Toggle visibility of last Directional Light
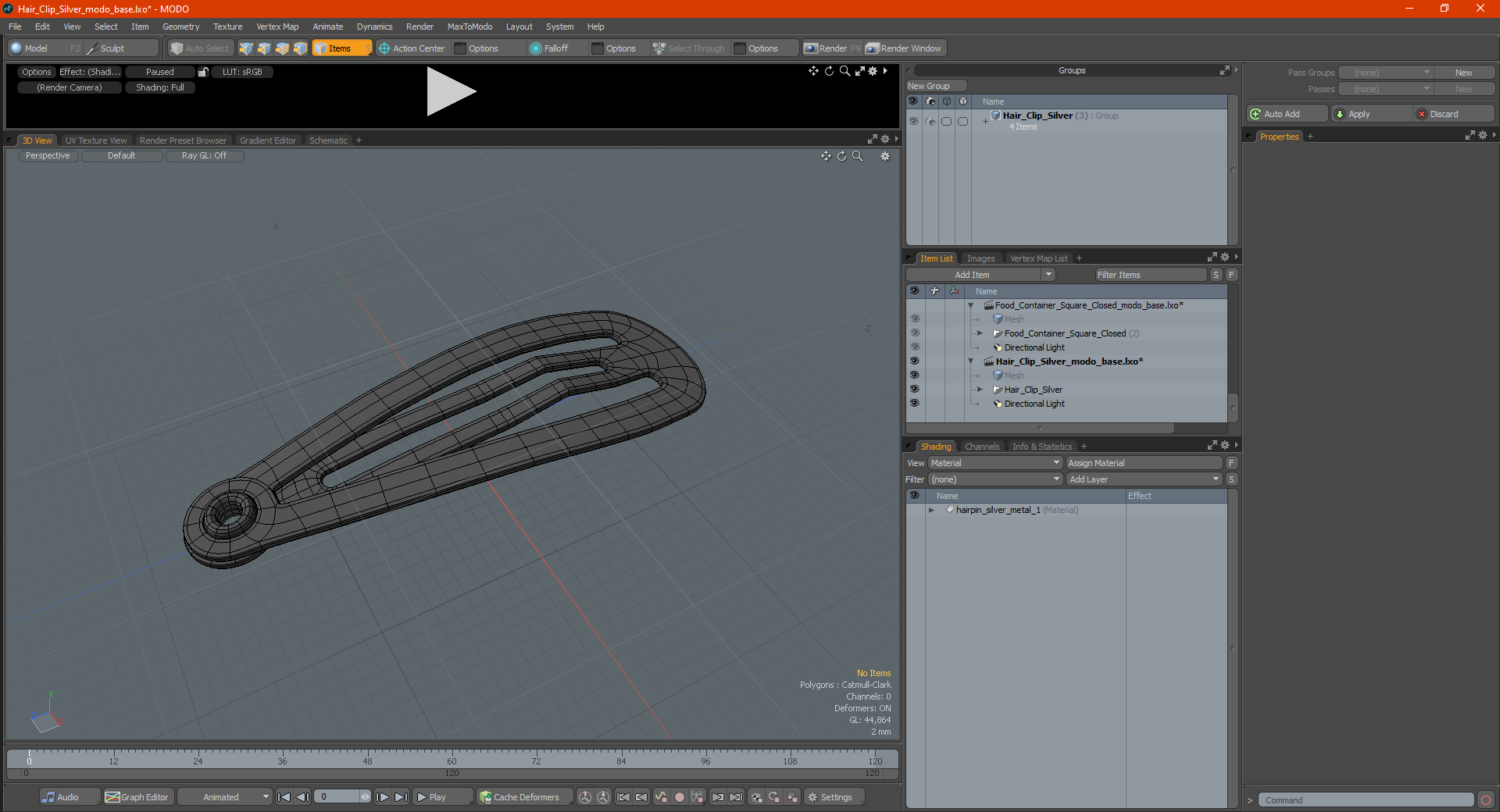The image size is (1500, 812). click(914, 404)
